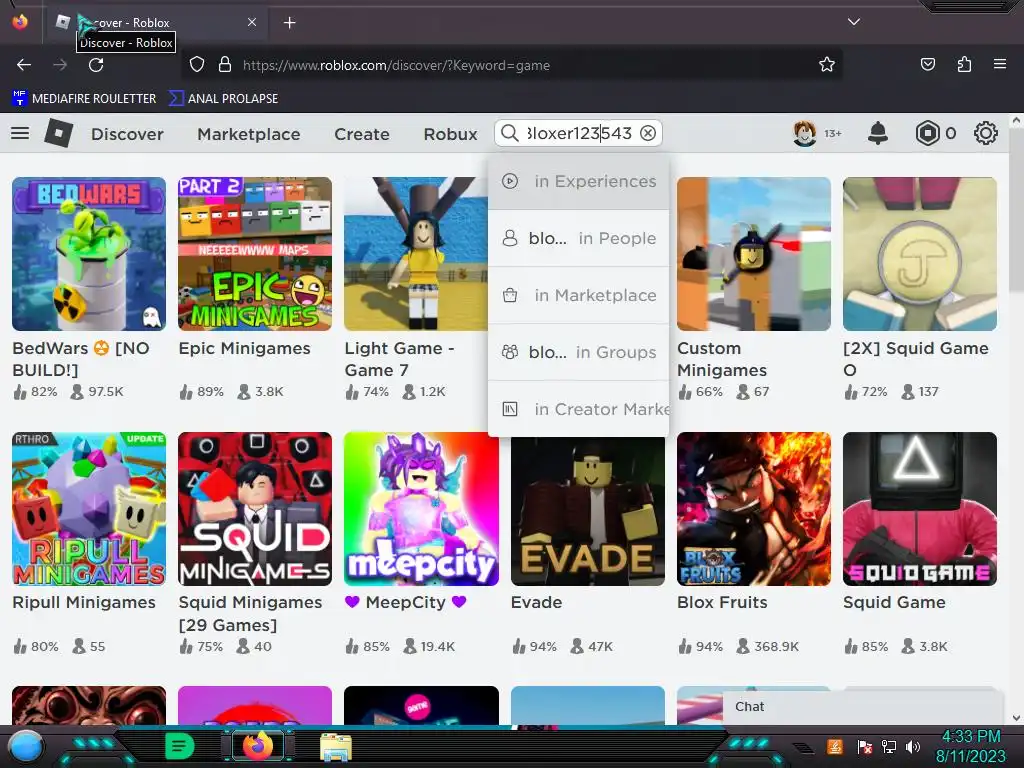Open a new browser tab
The image size is (1024, 768).
pyautogui.click(x=289, y=23)
